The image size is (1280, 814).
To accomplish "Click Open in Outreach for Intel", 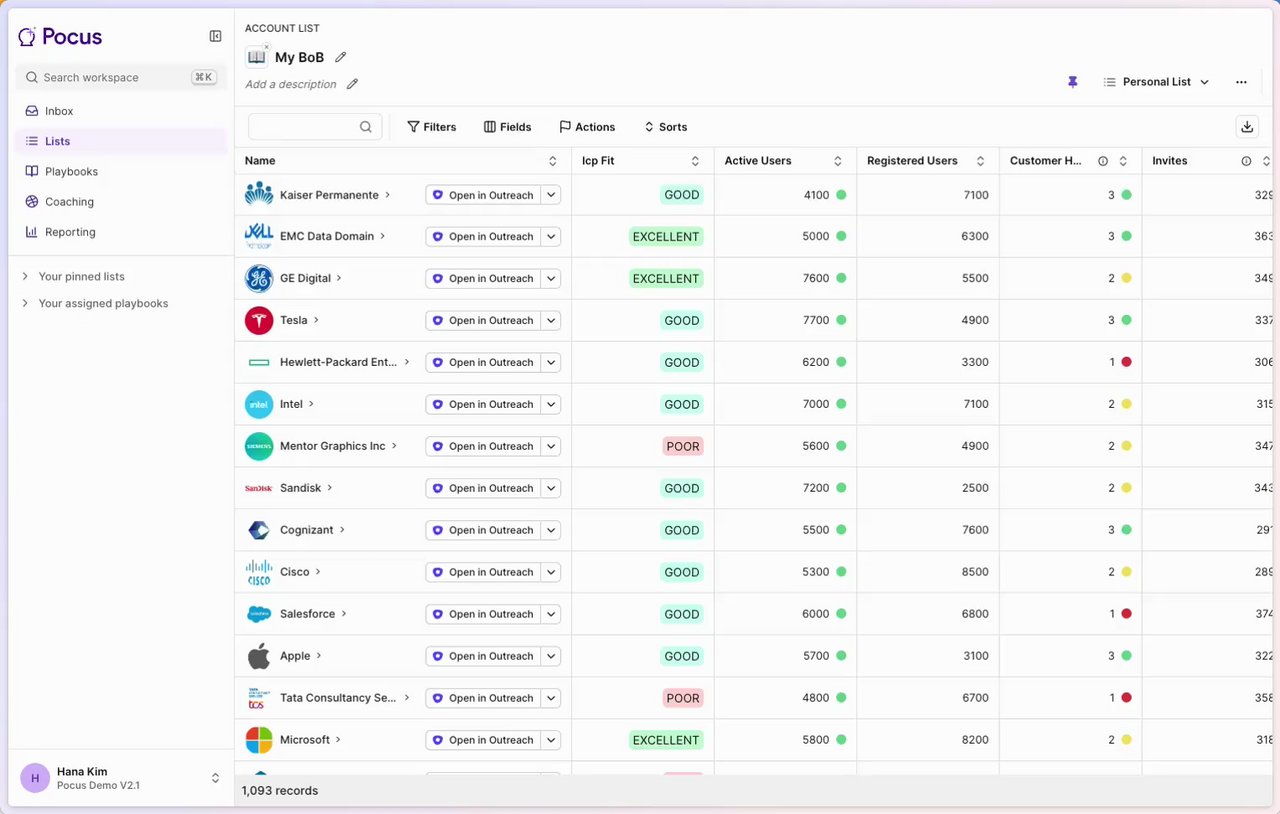I will (x=483, y=405).
